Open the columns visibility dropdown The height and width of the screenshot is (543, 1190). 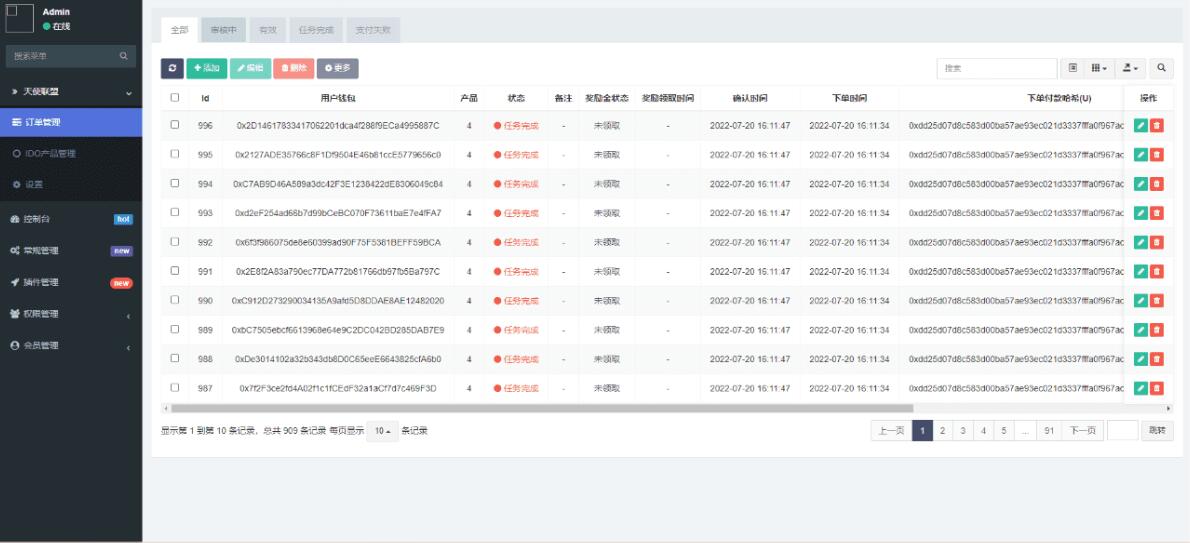coord(1099,68)
